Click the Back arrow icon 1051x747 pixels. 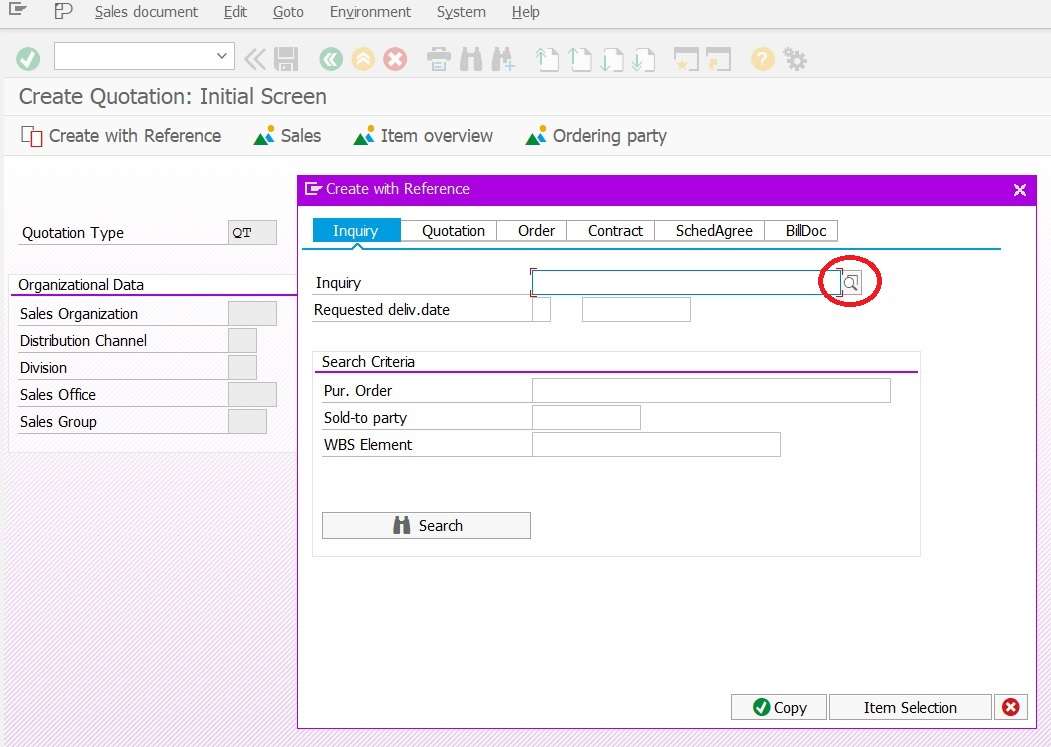pyautogui.click(x=331, y=58)
